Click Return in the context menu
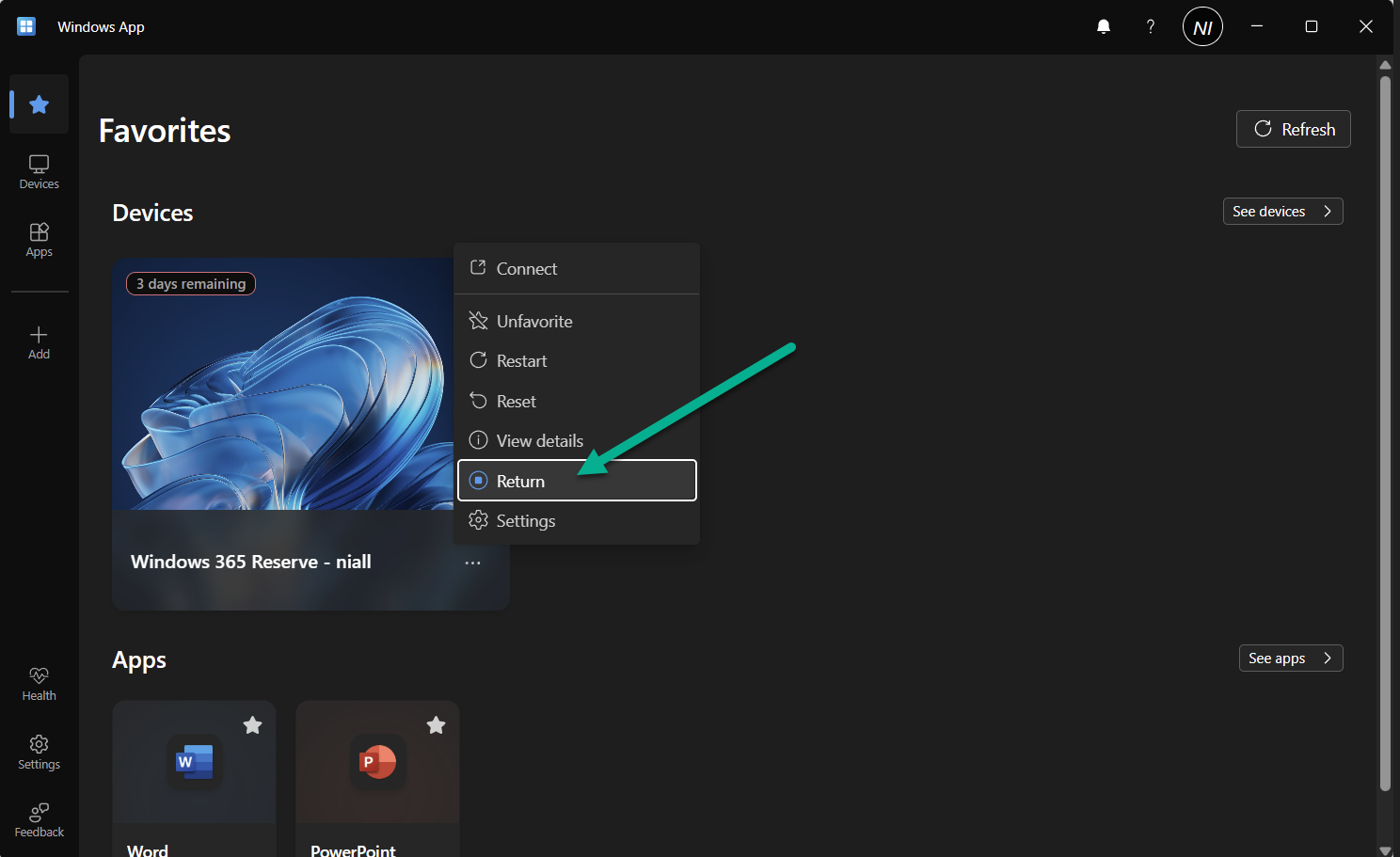 [x=577, y=481]
